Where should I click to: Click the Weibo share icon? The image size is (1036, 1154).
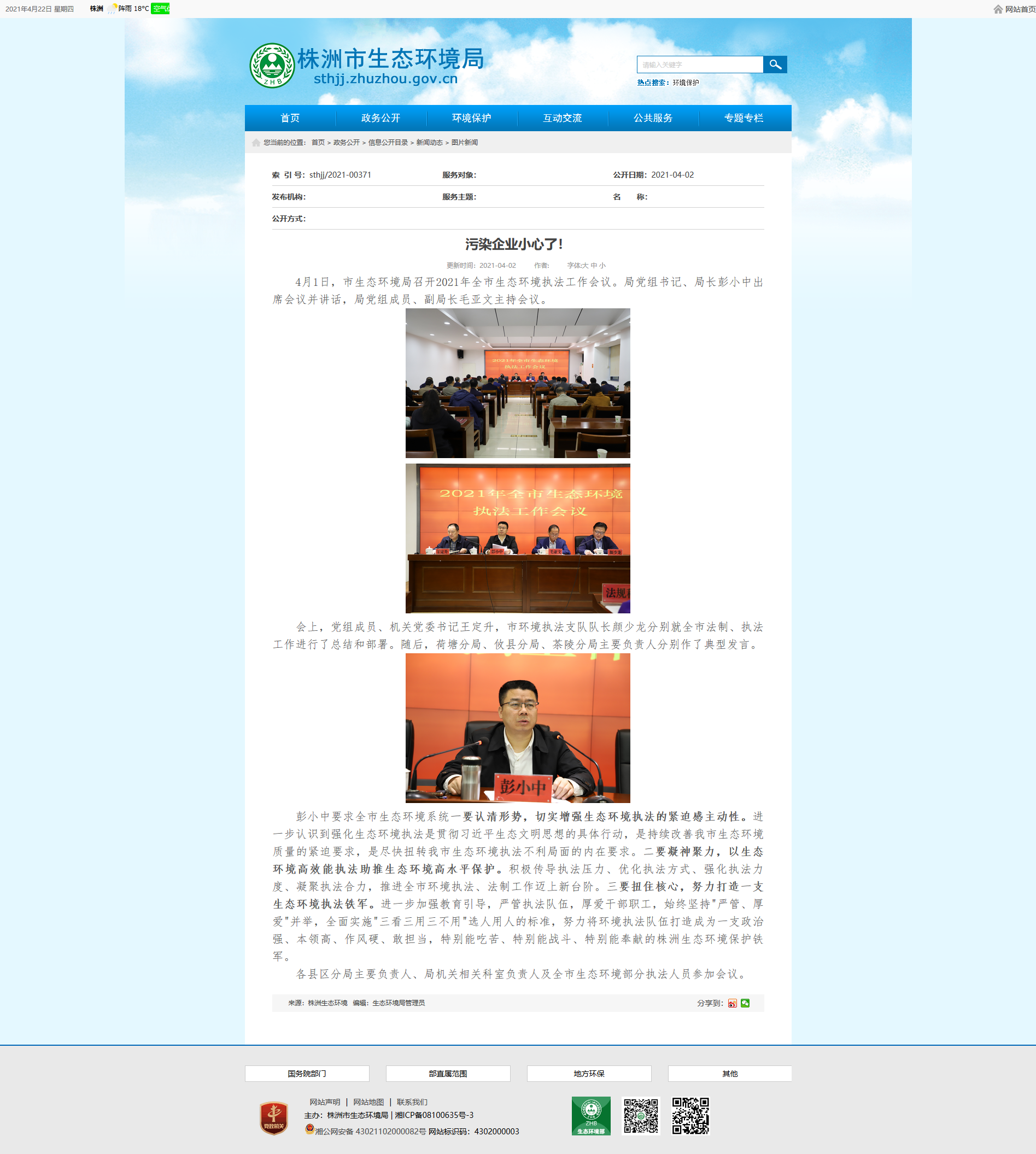coord(732,1003)
